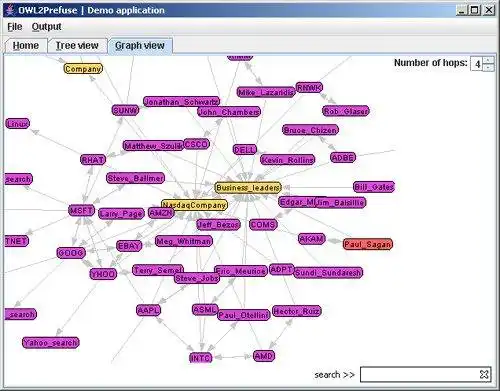
Task: Click the RNWK node
Action: click(309, 88)
